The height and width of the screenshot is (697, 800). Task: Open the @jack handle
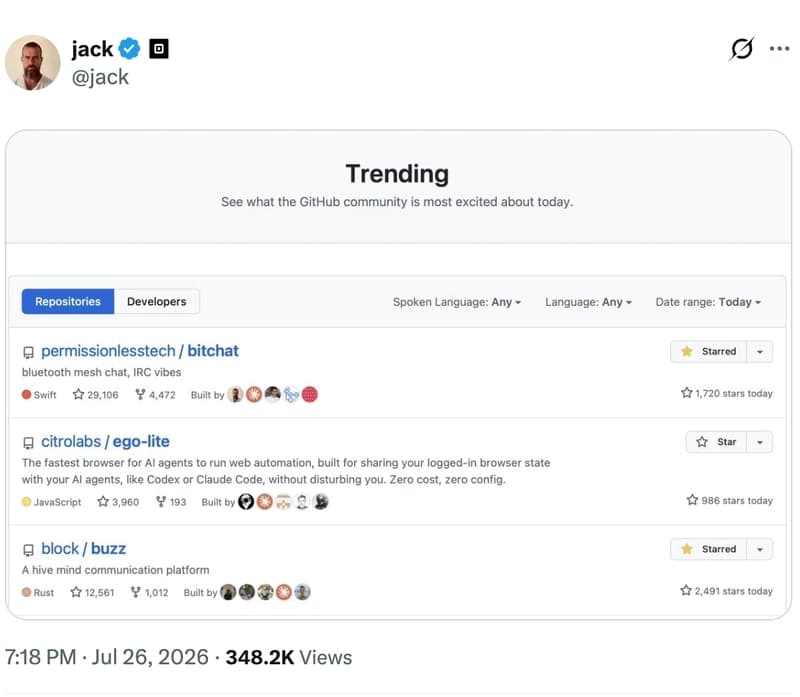100,78
